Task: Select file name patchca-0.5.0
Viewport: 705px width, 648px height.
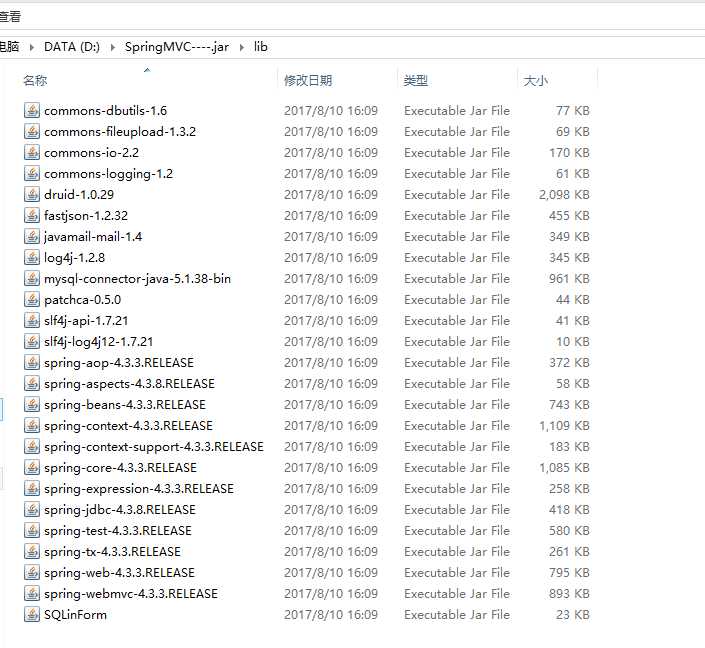Action: (83, 299)
